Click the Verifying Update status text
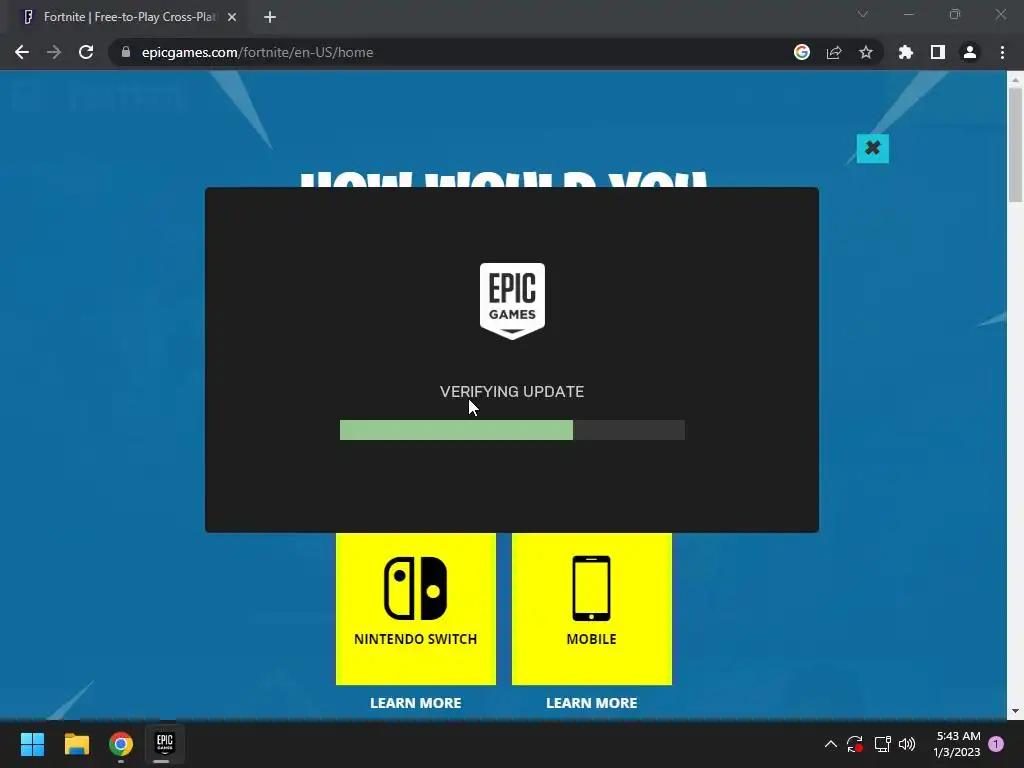This screenshot has width=1024, height=768. coord(512,392)
